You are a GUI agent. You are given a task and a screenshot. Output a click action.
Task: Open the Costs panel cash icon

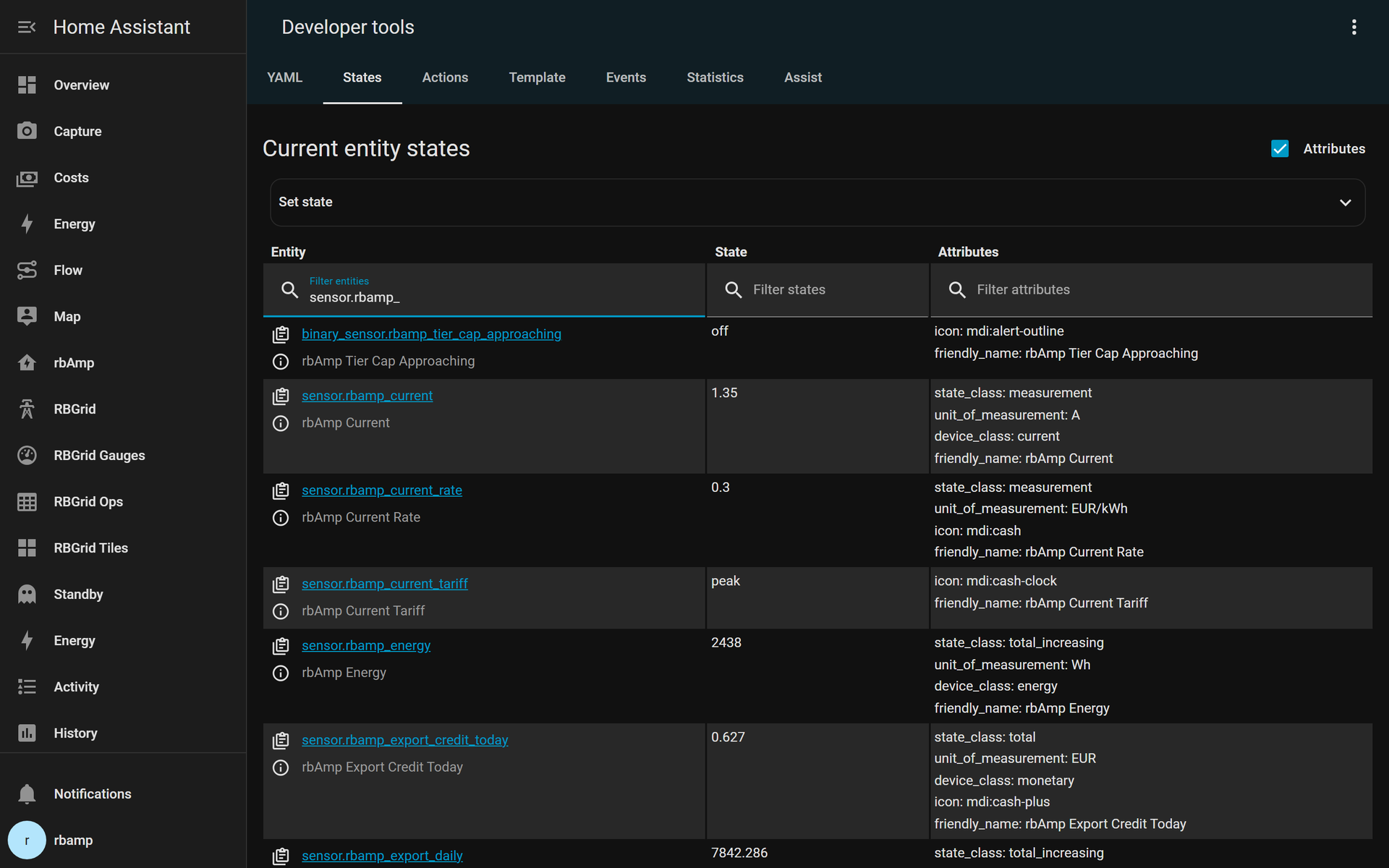pyautogui.click(x=27, y=177)
